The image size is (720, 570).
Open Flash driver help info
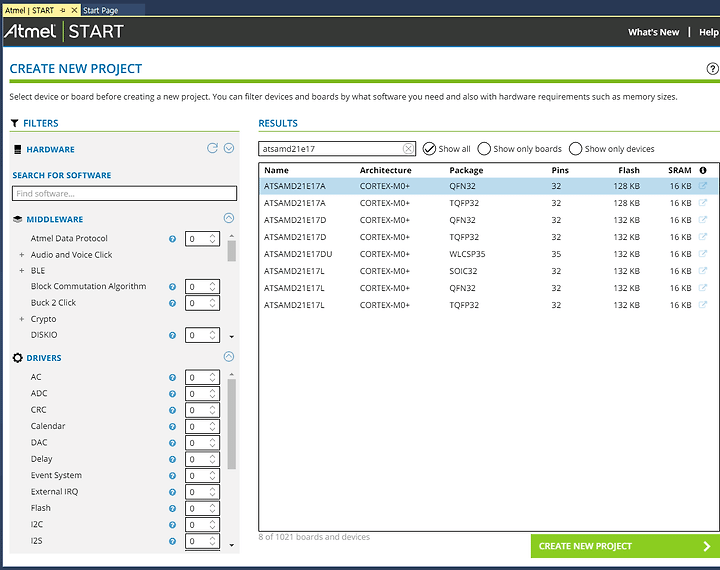pyautogui.click(x=172, y=508)
